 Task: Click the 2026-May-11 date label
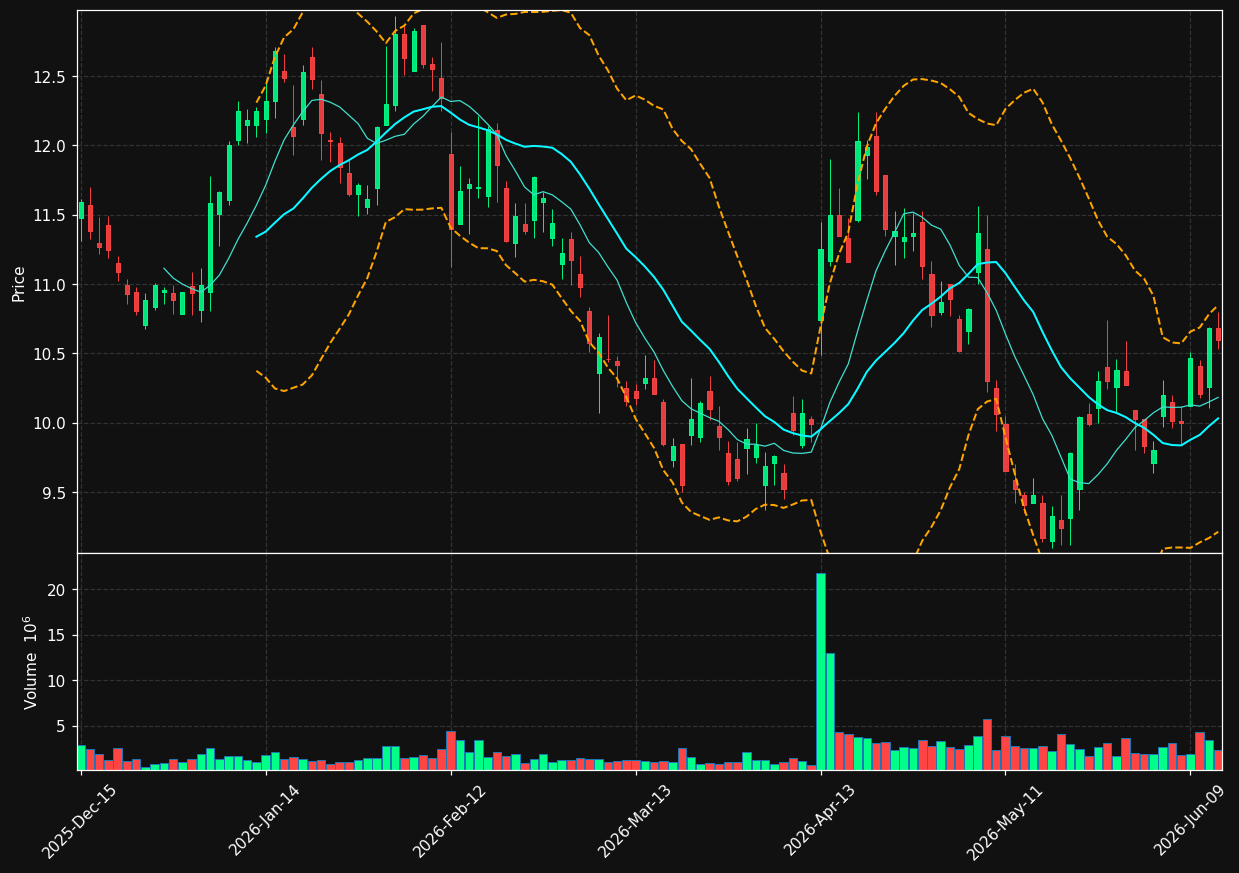click(1003, 821)
